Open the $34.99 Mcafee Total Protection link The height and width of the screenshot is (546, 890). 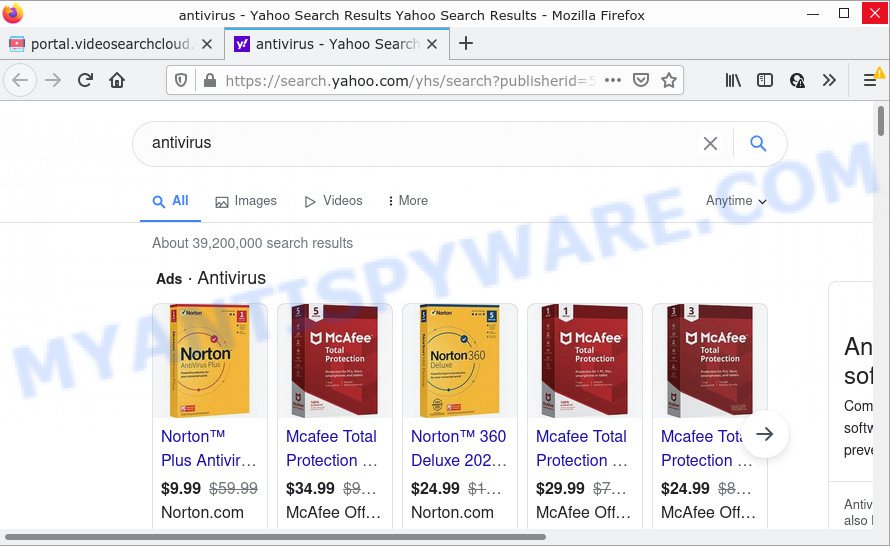coord(331,448)
